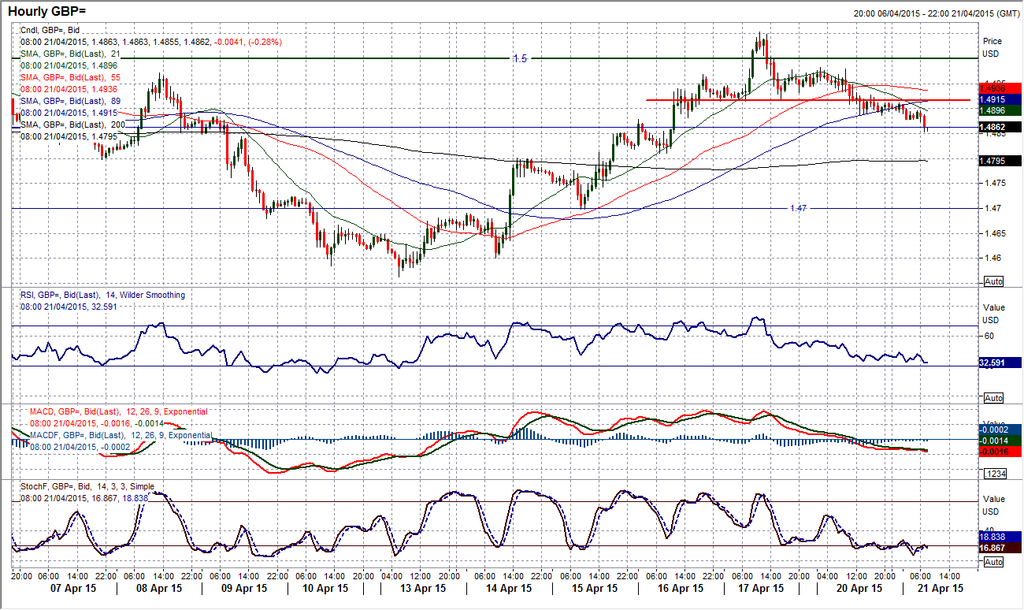Select the SMA 55 legend label
The image size is (1024, 610).
coord(71,77)
